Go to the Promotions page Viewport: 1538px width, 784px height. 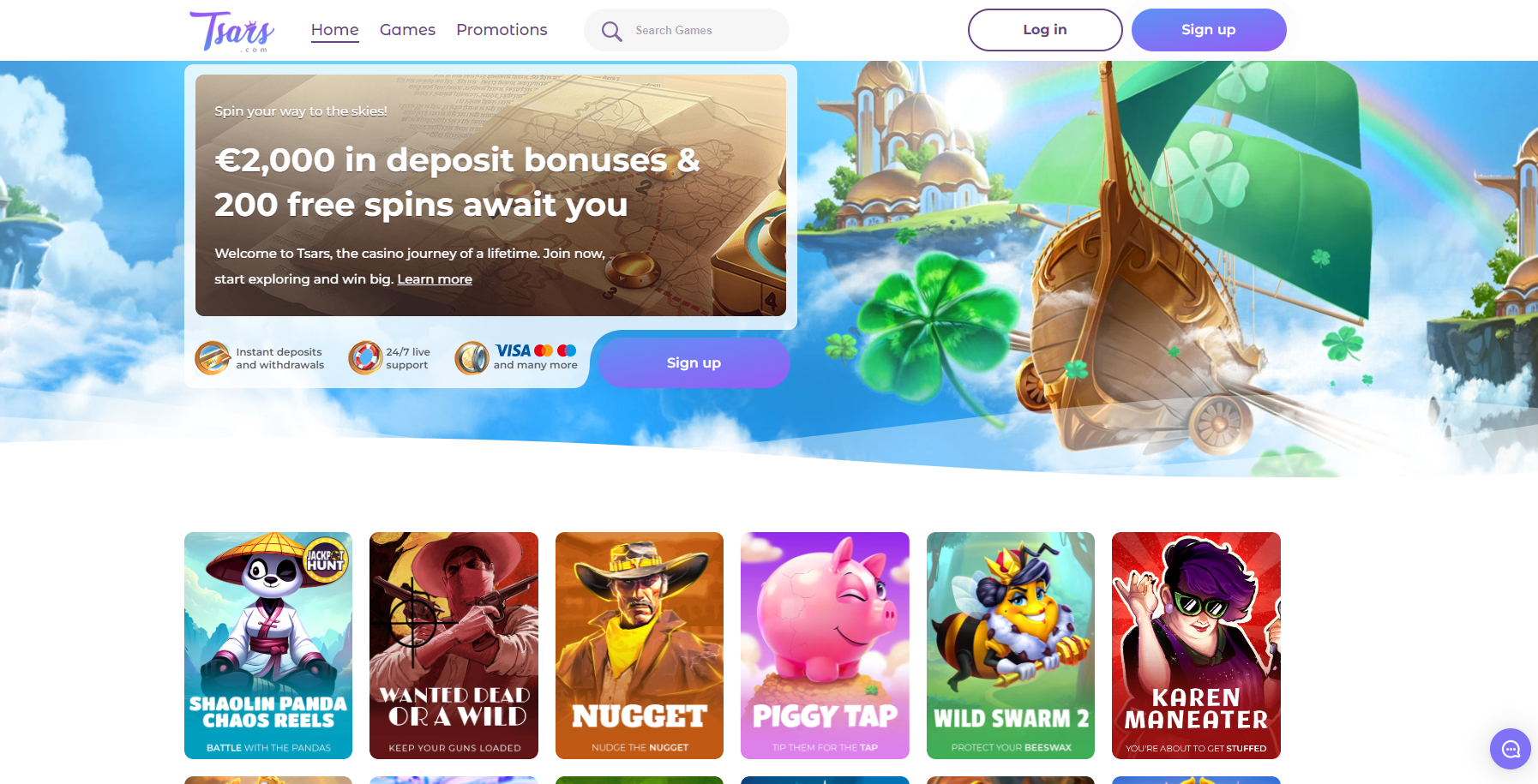click(502, 30)
